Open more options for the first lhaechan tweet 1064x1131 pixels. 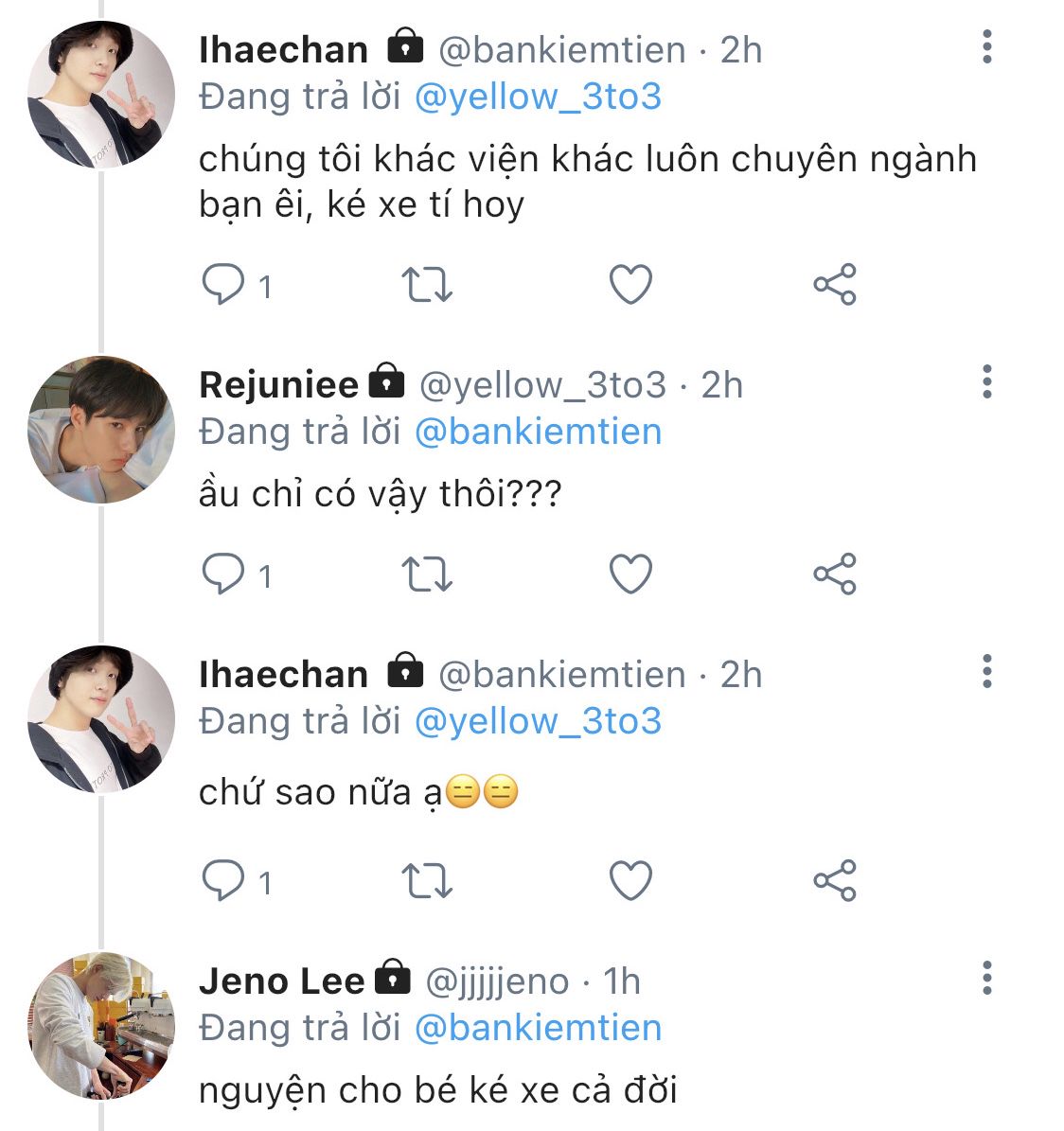(x=986, y=46)
